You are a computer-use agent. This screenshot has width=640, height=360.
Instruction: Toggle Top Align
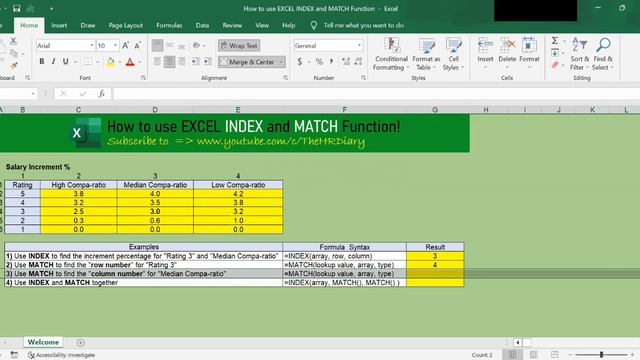(x=157, y=45)
